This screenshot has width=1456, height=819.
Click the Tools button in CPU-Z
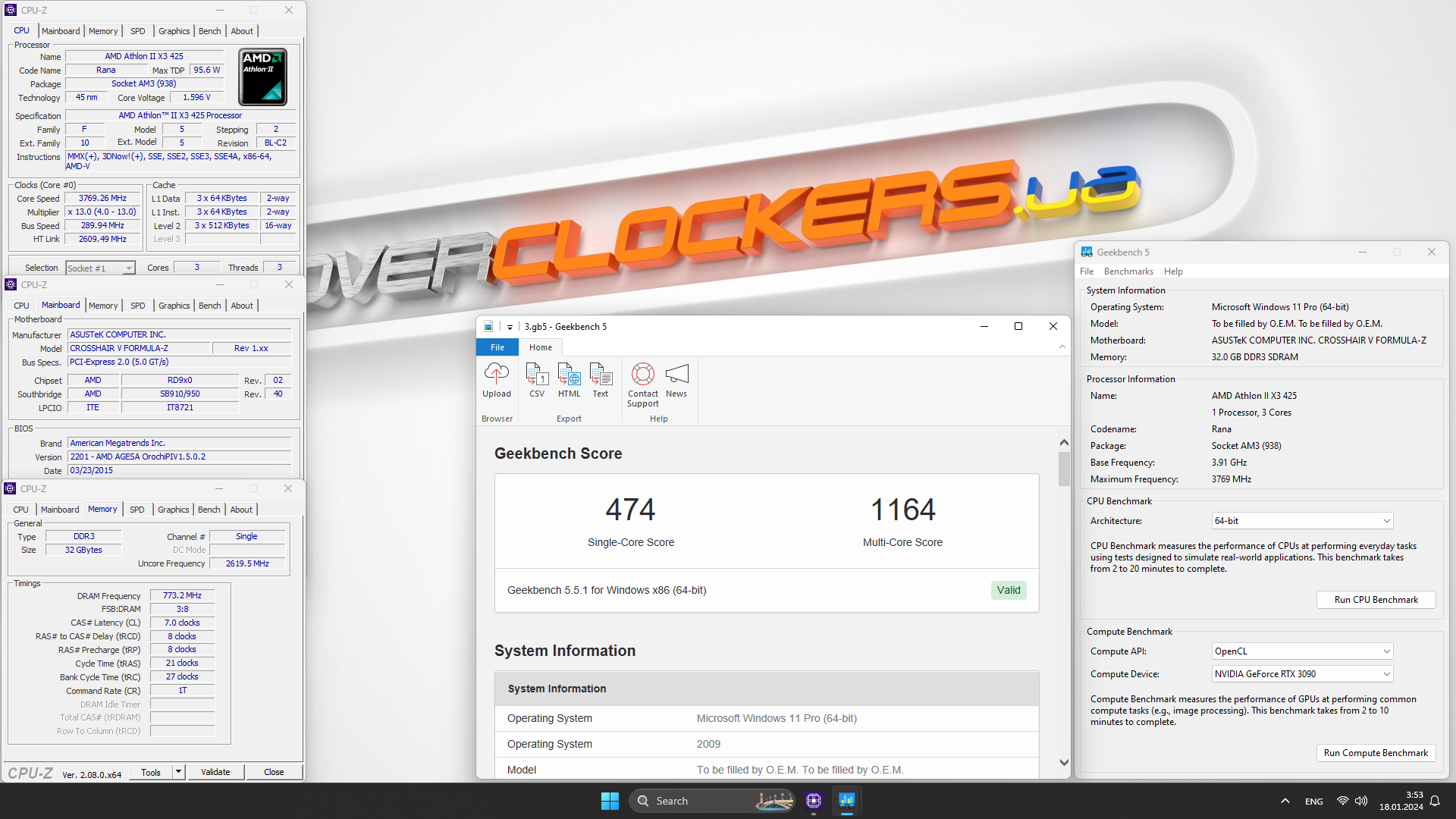(x=151, y=772)
